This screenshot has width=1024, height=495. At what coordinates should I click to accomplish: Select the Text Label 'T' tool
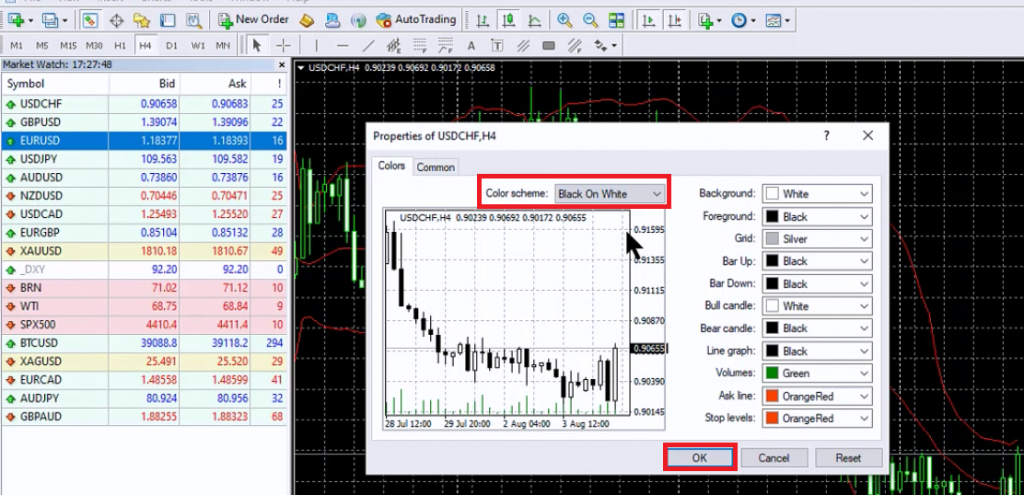pos(497,46)
